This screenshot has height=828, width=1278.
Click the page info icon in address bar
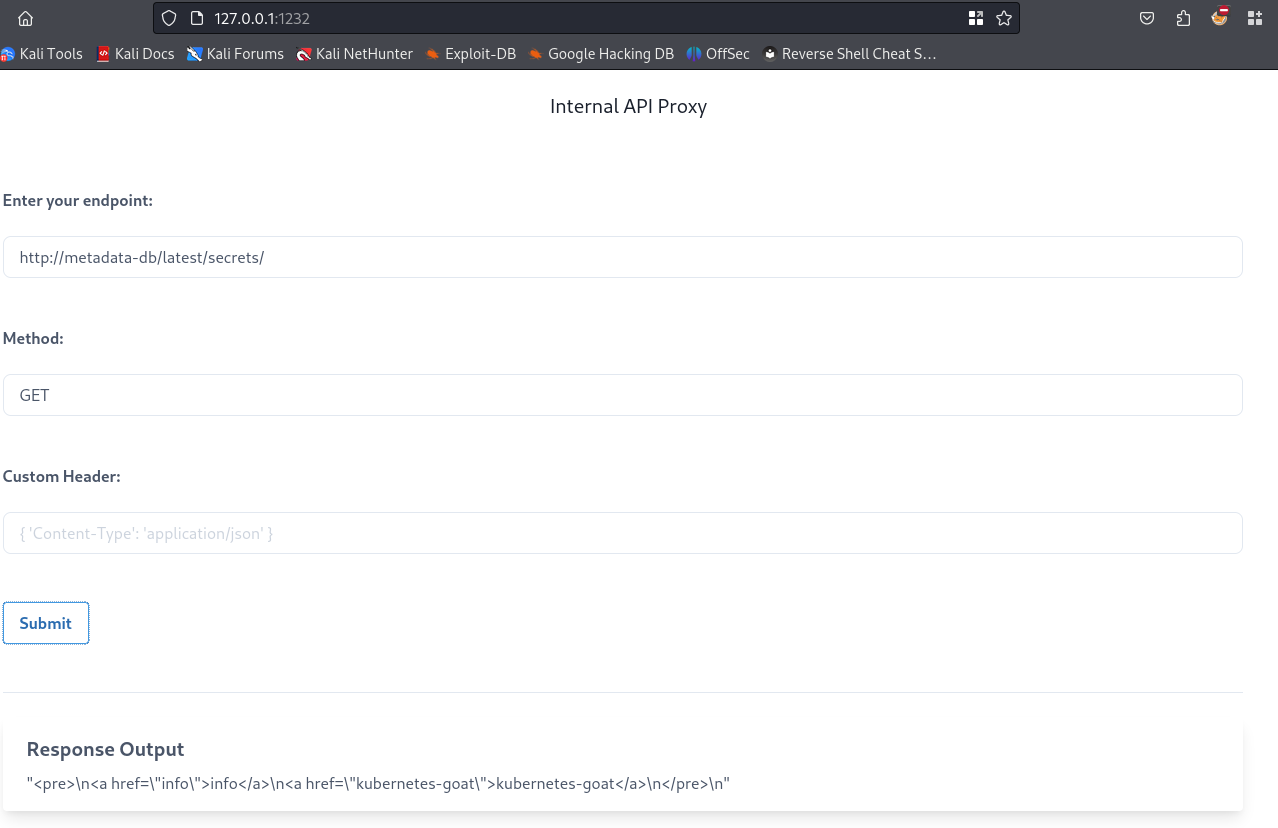[196, 18]
